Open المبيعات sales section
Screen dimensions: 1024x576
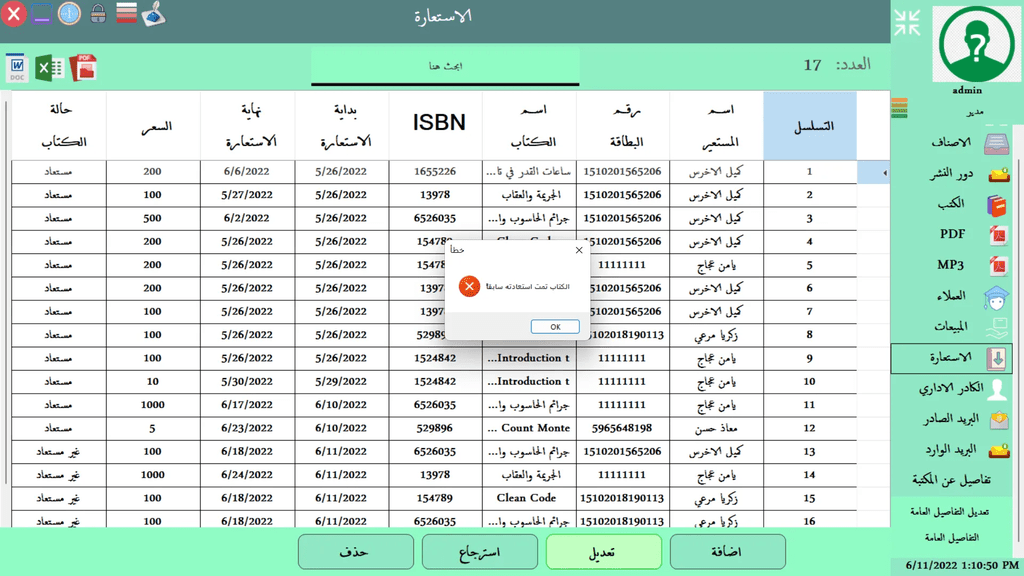(951, 326)
